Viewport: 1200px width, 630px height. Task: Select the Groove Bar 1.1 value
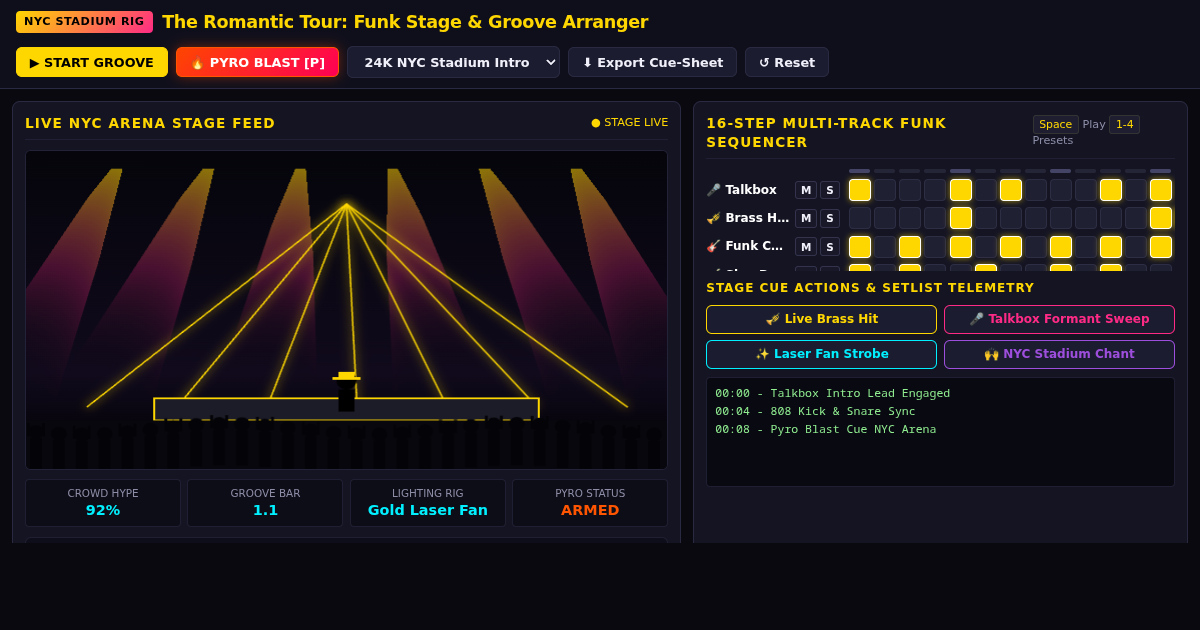[265, 510]
